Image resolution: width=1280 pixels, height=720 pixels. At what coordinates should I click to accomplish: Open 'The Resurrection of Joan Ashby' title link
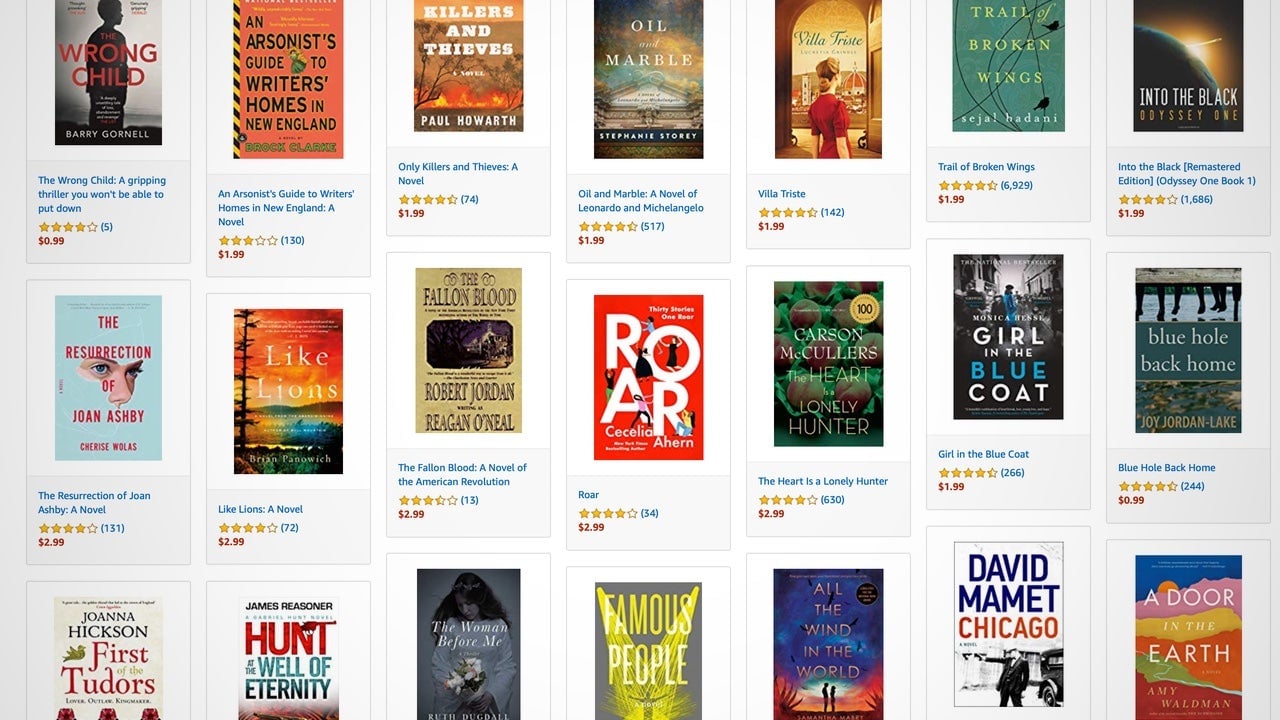pos(94,502)
